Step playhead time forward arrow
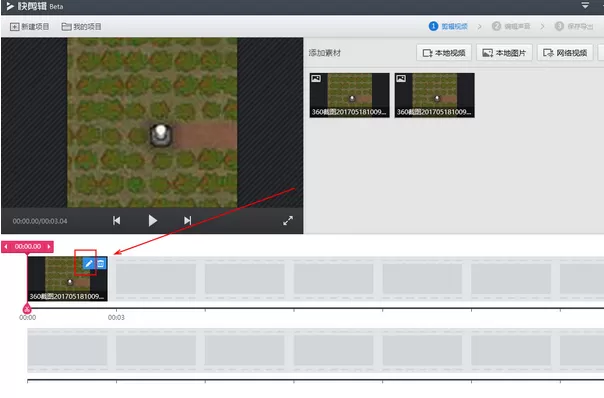Image resolution: width=604 pixels, height=398 pixels. point(49,247)
